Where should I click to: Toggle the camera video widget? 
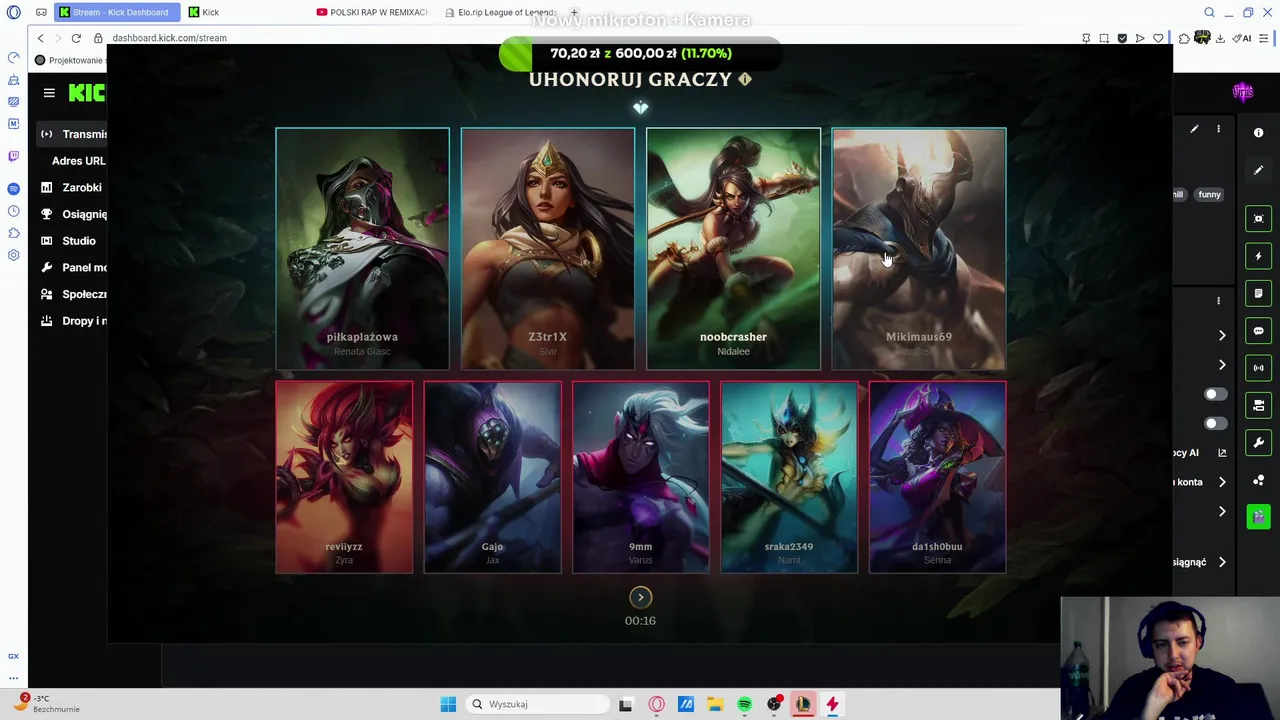[1259, 405]
